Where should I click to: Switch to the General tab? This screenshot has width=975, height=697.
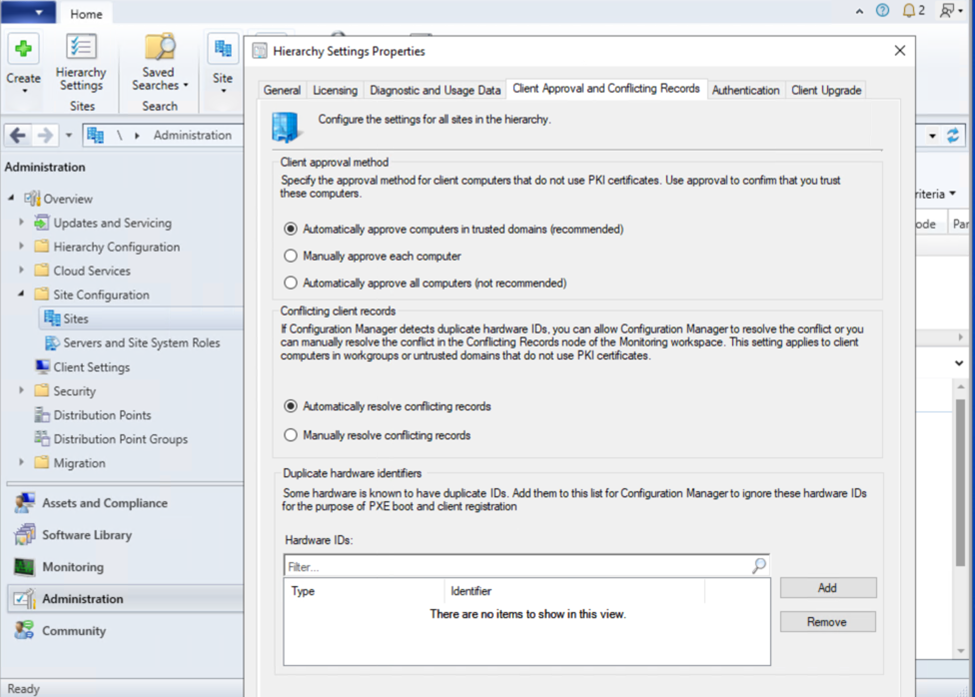pos(282,90)
